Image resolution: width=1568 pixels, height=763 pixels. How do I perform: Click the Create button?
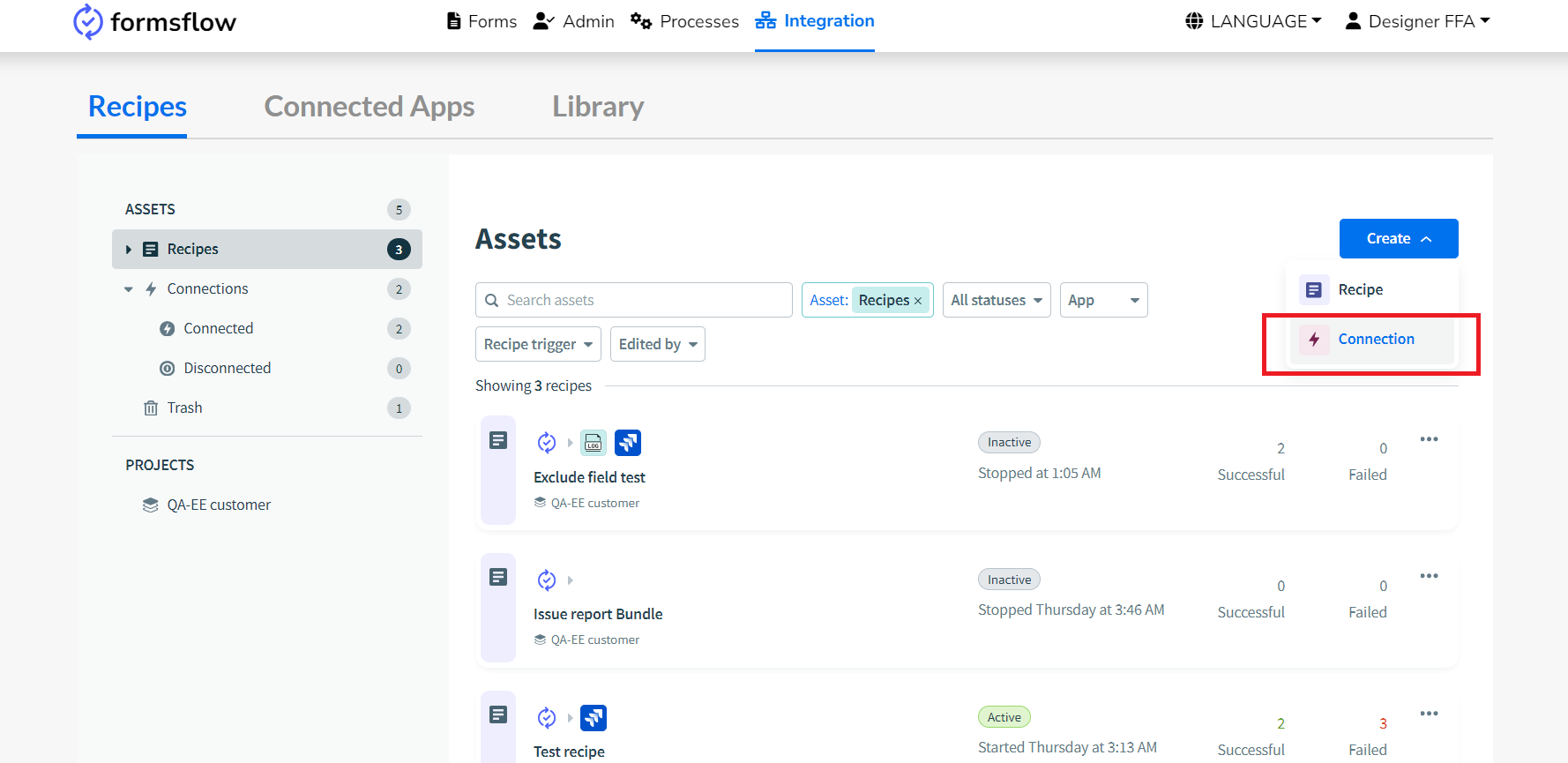coord(1399,238)
